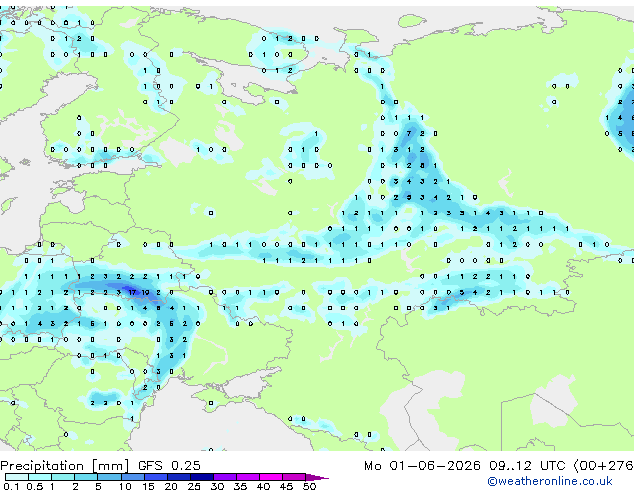Select the 2–5 mm legend color box
The width and height of the screenshot is (634, 490).
pos(86,477)
